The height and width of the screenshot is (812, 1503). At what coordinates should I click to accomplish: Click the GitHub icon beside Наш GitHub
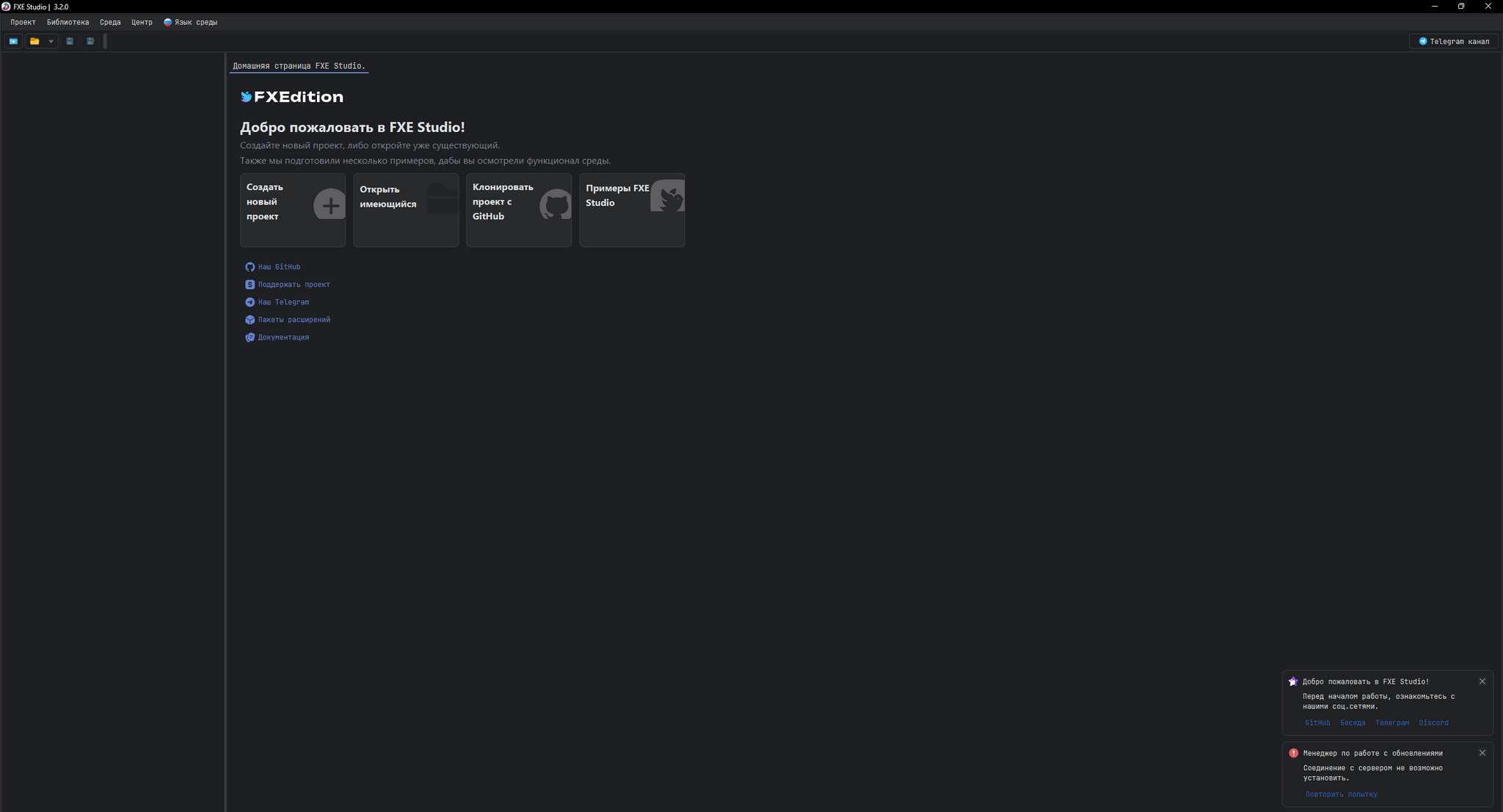click(250, 267)
